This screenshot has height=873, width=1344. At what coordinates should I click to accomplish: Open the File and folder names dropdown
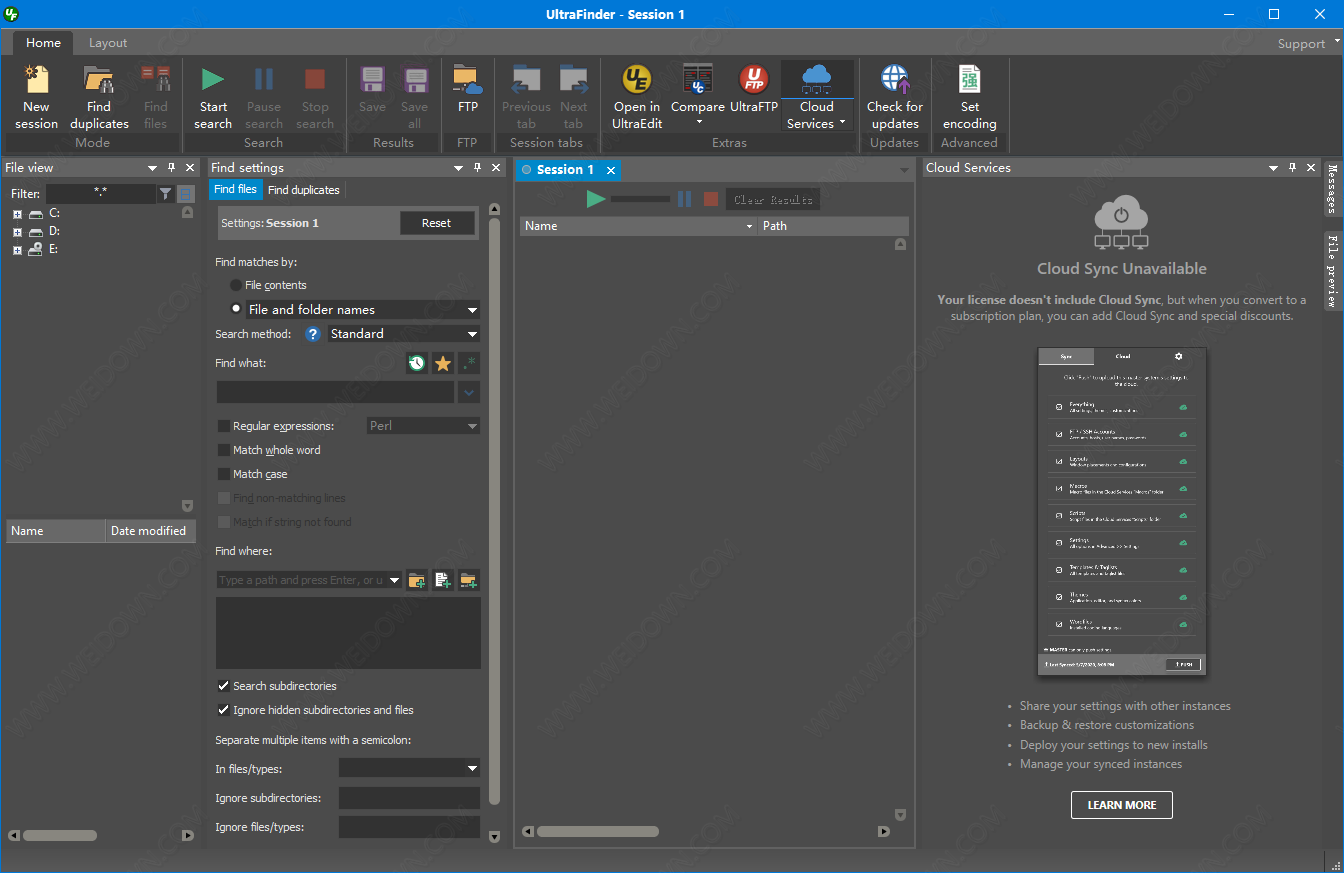[x=472, y=310]
